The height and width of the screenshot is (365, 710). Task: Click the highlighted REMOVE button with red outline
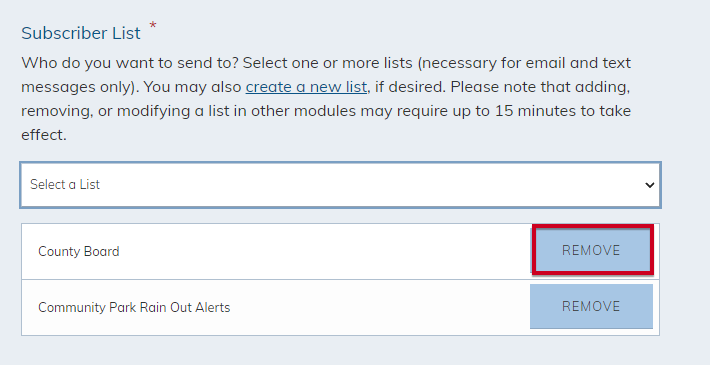[x=592, y=250]
